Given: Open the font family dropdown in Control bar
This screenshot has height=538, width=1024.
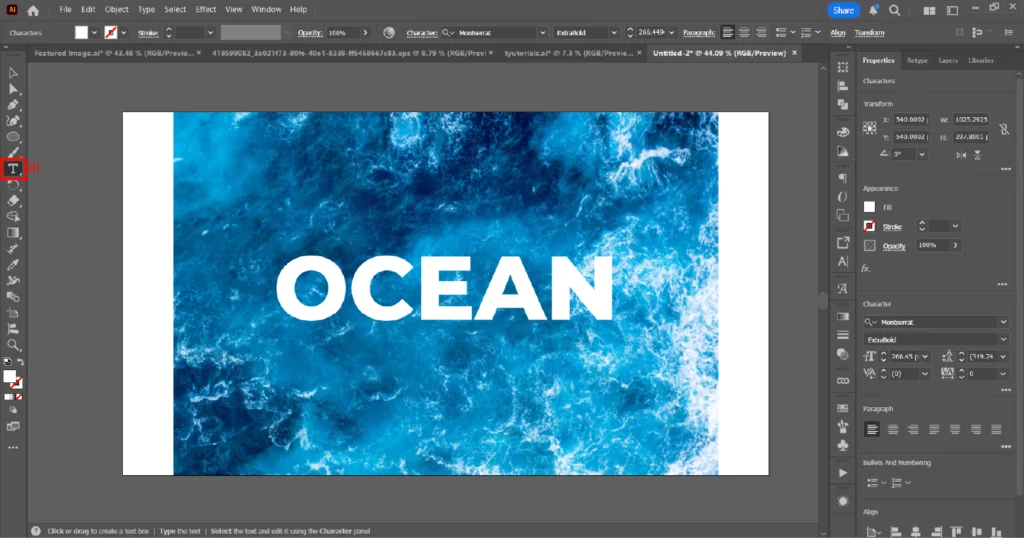Looking at the screenshot, I should tap(542, 33).
